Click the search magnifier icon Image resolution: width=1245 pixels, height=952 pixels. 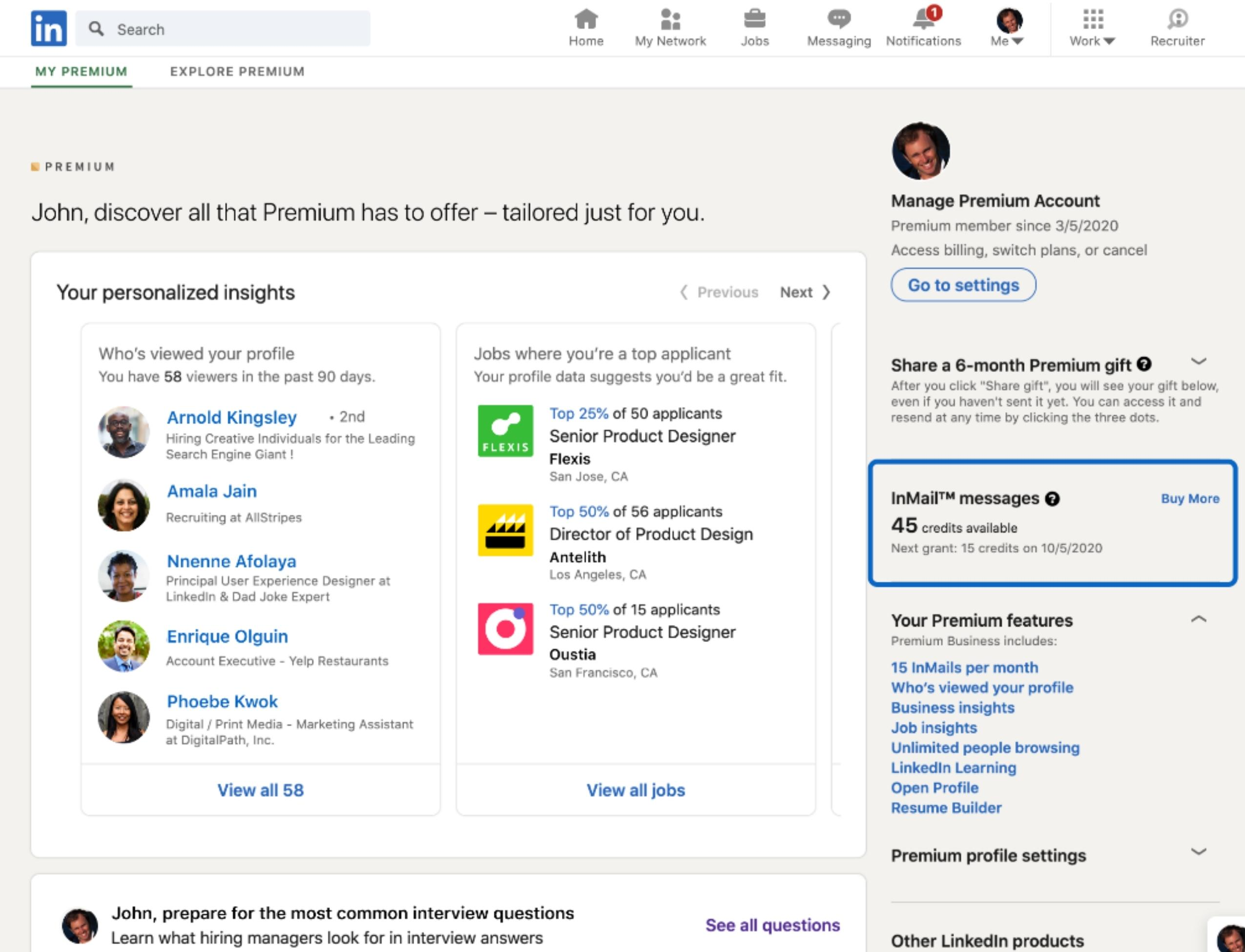point(96,28)
